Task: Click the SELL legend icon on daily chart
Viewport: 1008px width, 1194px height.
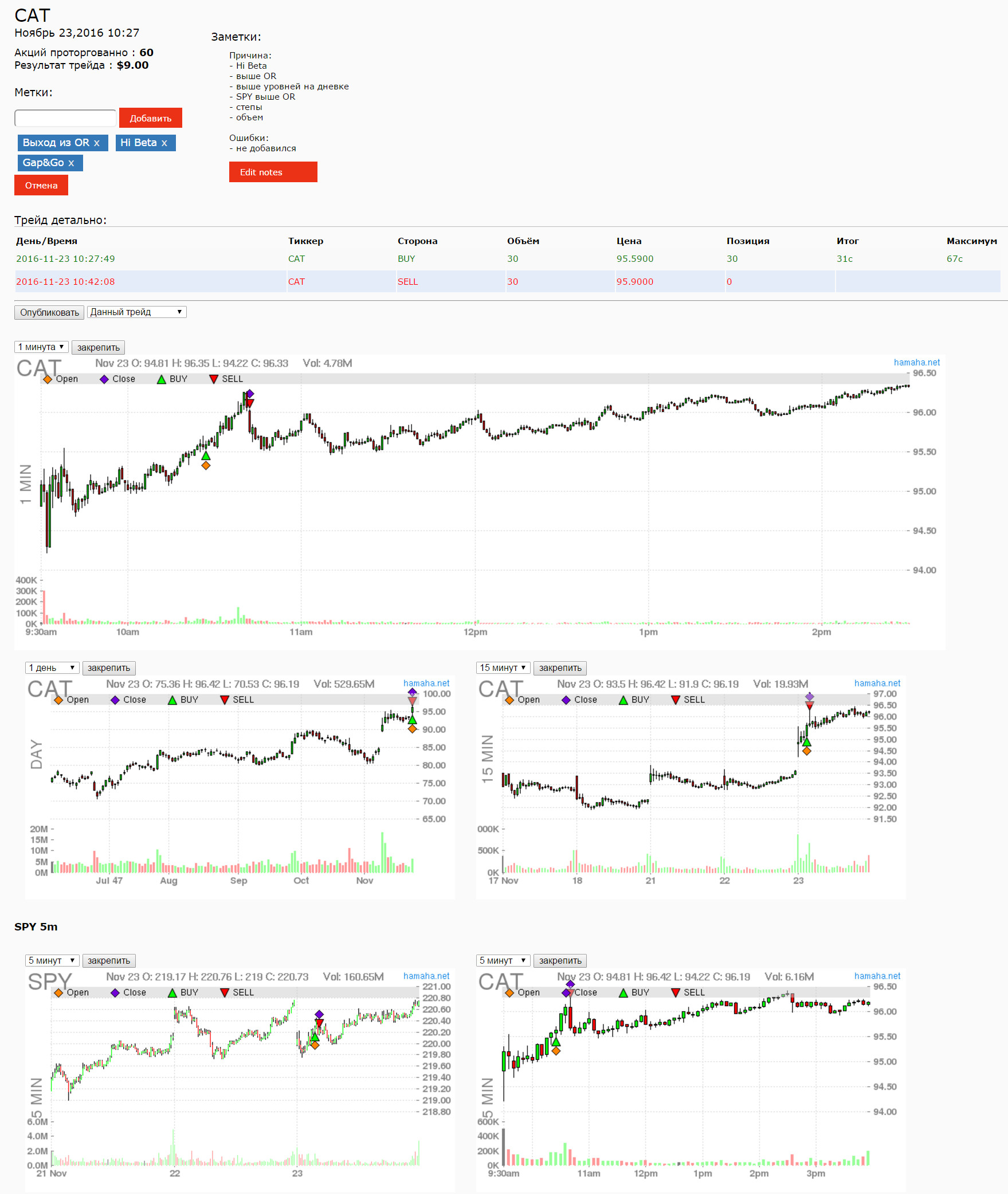Action: pos(225,700)
